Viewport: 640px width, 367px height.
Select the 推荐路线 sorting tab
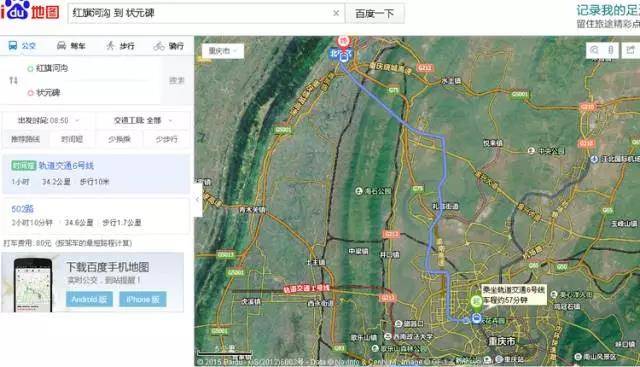click(x=25, y=139)
